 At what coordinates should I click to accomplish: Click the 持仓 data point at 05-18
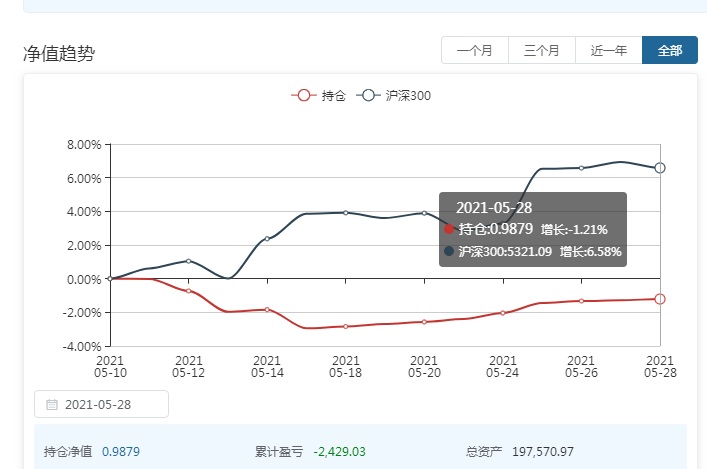point(346,326)
